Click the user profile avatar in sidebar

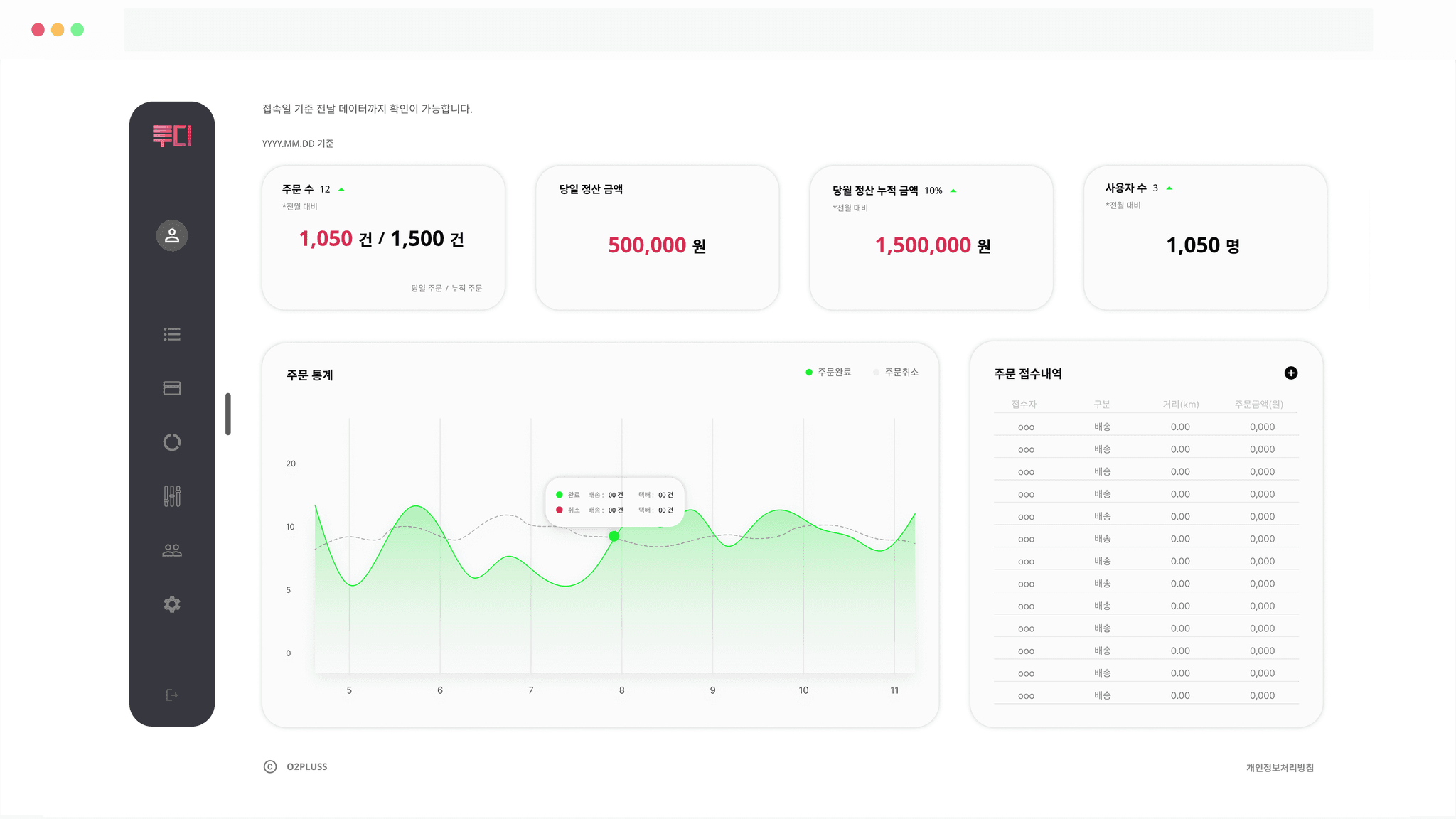tap(172, 235)
